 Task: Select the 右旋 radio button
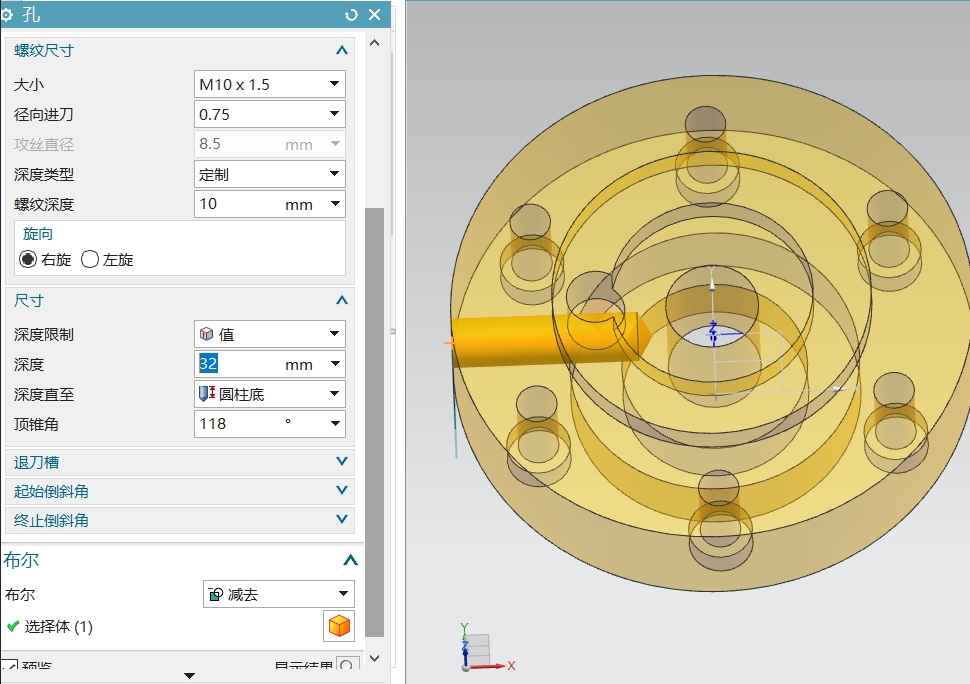click(x=28, y=260)
